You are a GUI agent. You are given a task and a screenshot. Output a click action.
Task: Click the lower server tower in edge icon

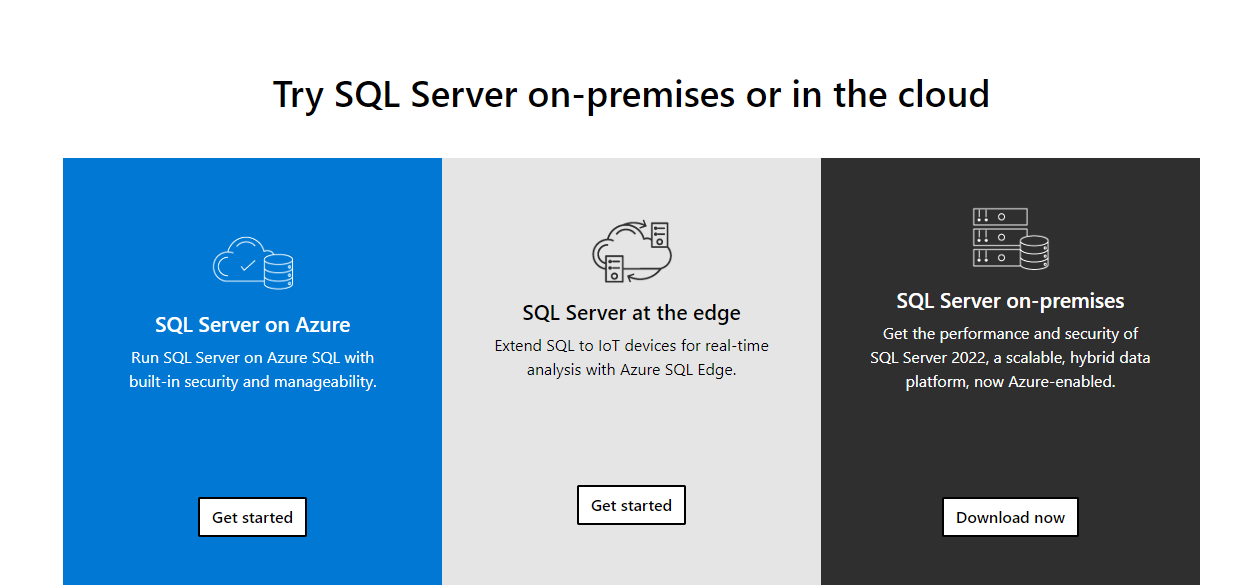click(x=615, y=270)
